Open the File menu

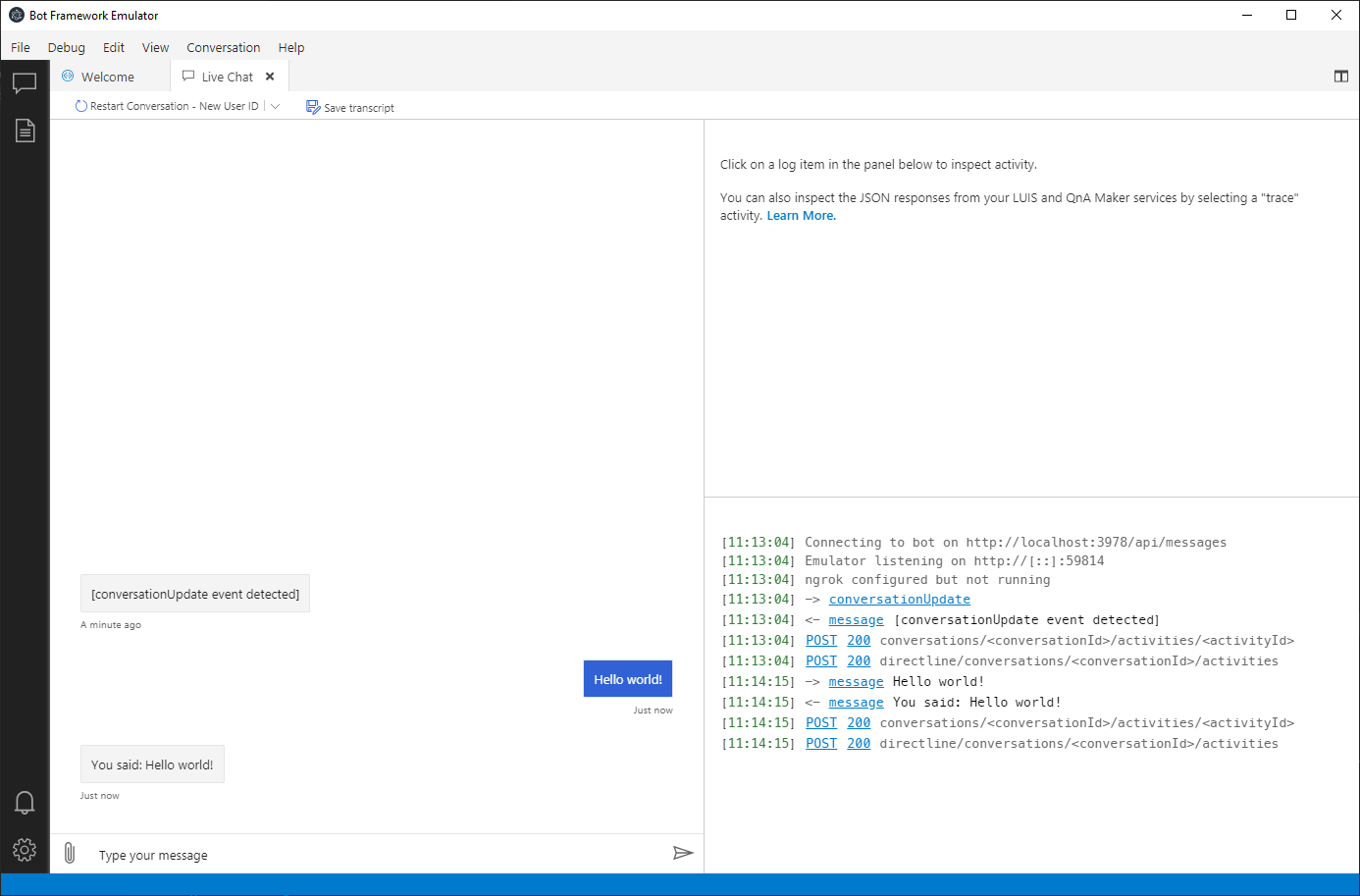pos(21,47)
